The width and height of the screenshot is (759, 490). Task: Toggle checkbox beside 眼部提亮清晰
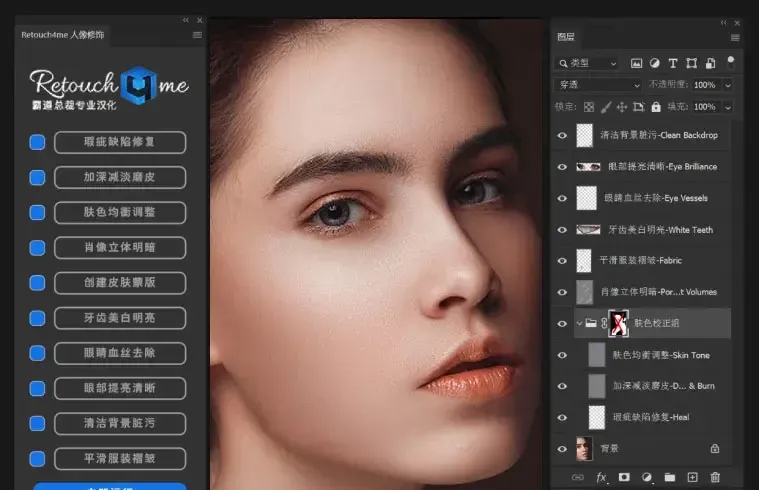tap(37, 388)
